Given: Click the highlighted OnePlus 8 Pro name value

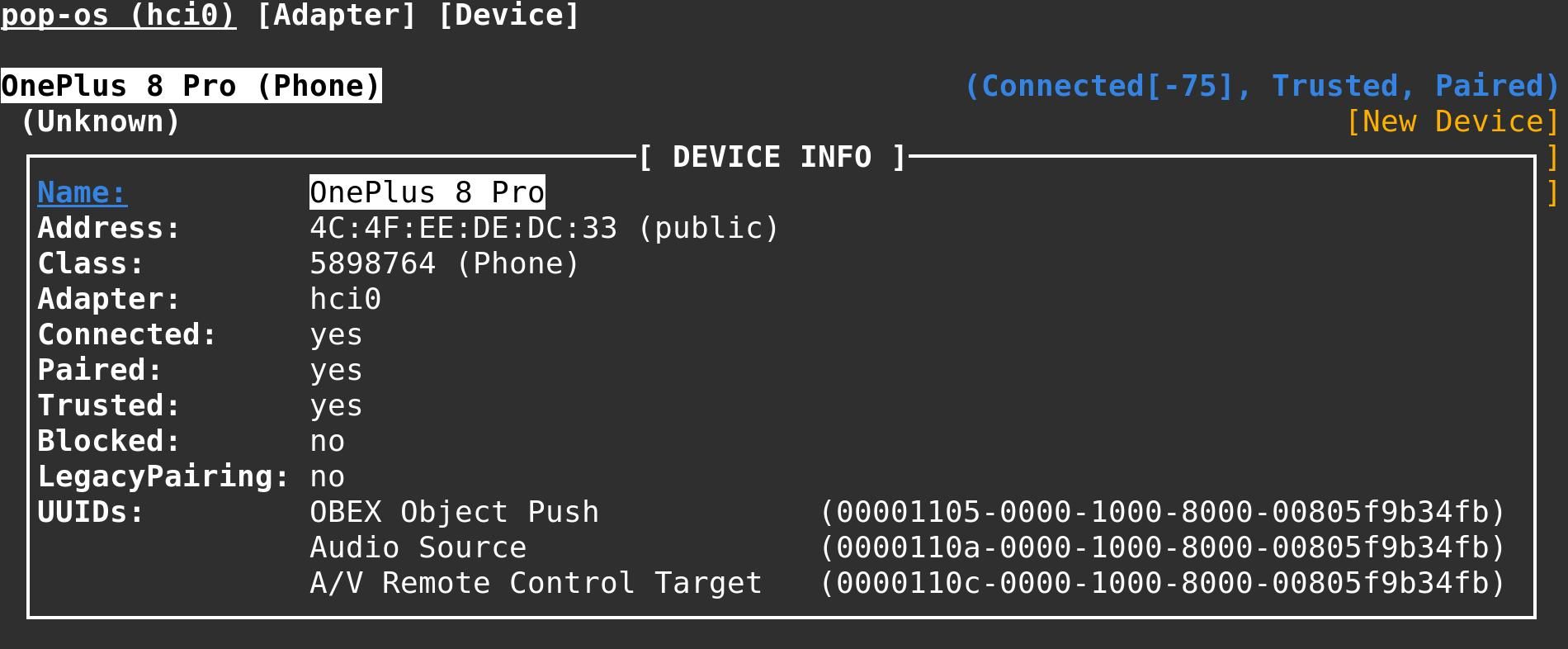Looking at the screenshot, I should (x=427, y=192).
